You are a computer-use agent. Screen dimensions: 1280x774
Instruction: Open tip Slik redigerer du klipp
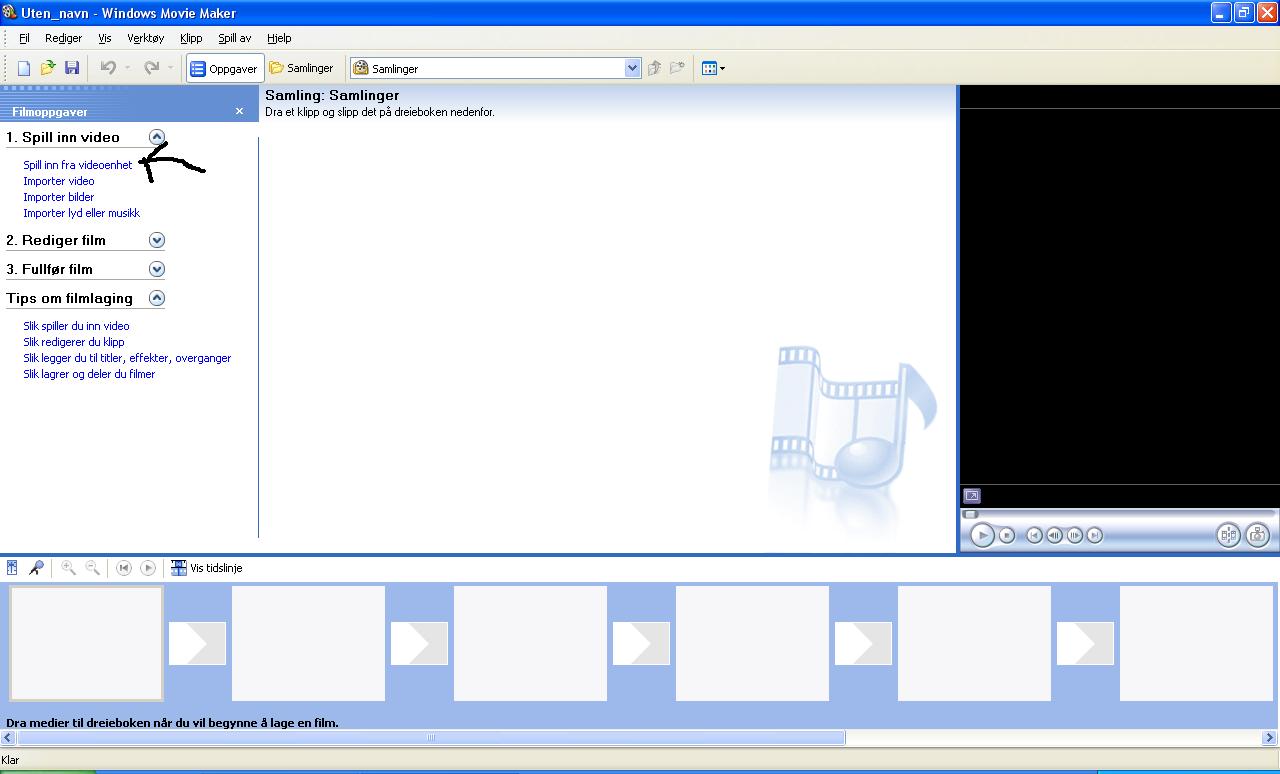click(74, 342)
